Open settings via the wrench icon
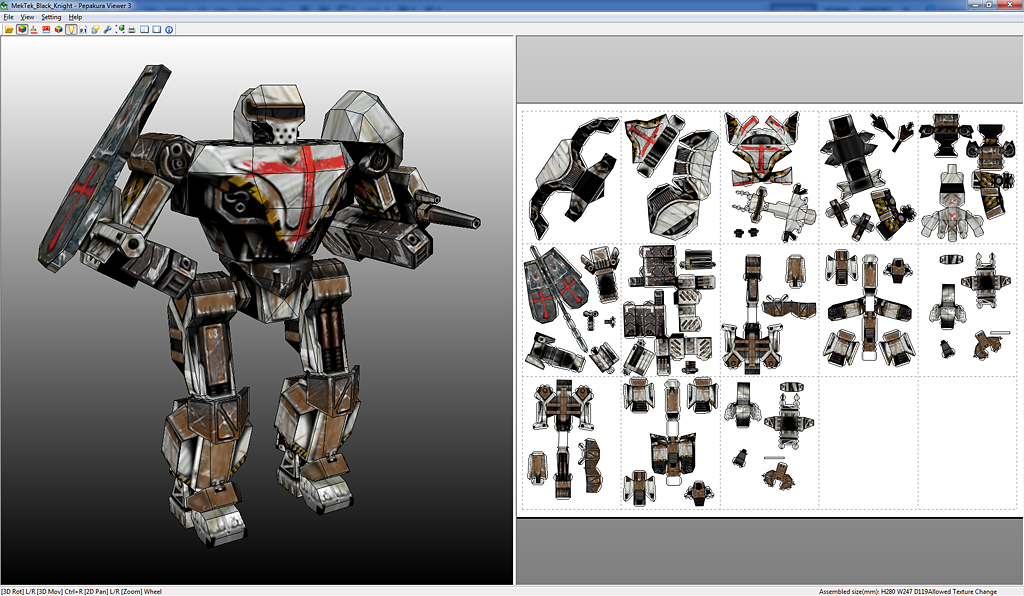 point(107,29)
